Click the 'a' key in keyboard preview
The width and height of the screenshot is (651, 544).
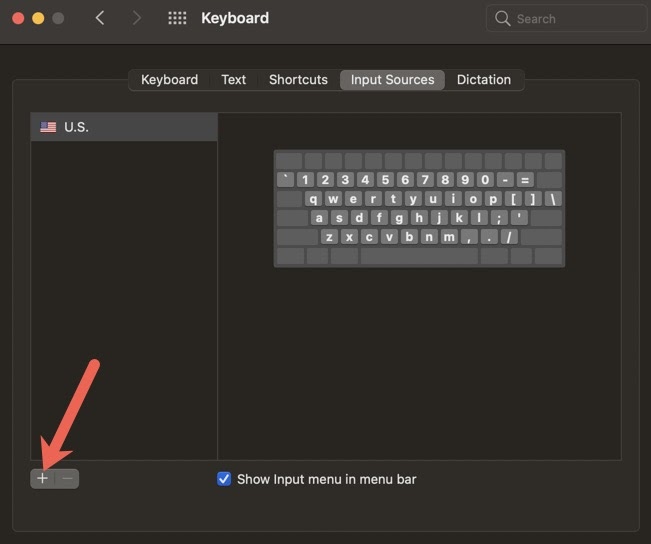(x=319, y=218)
